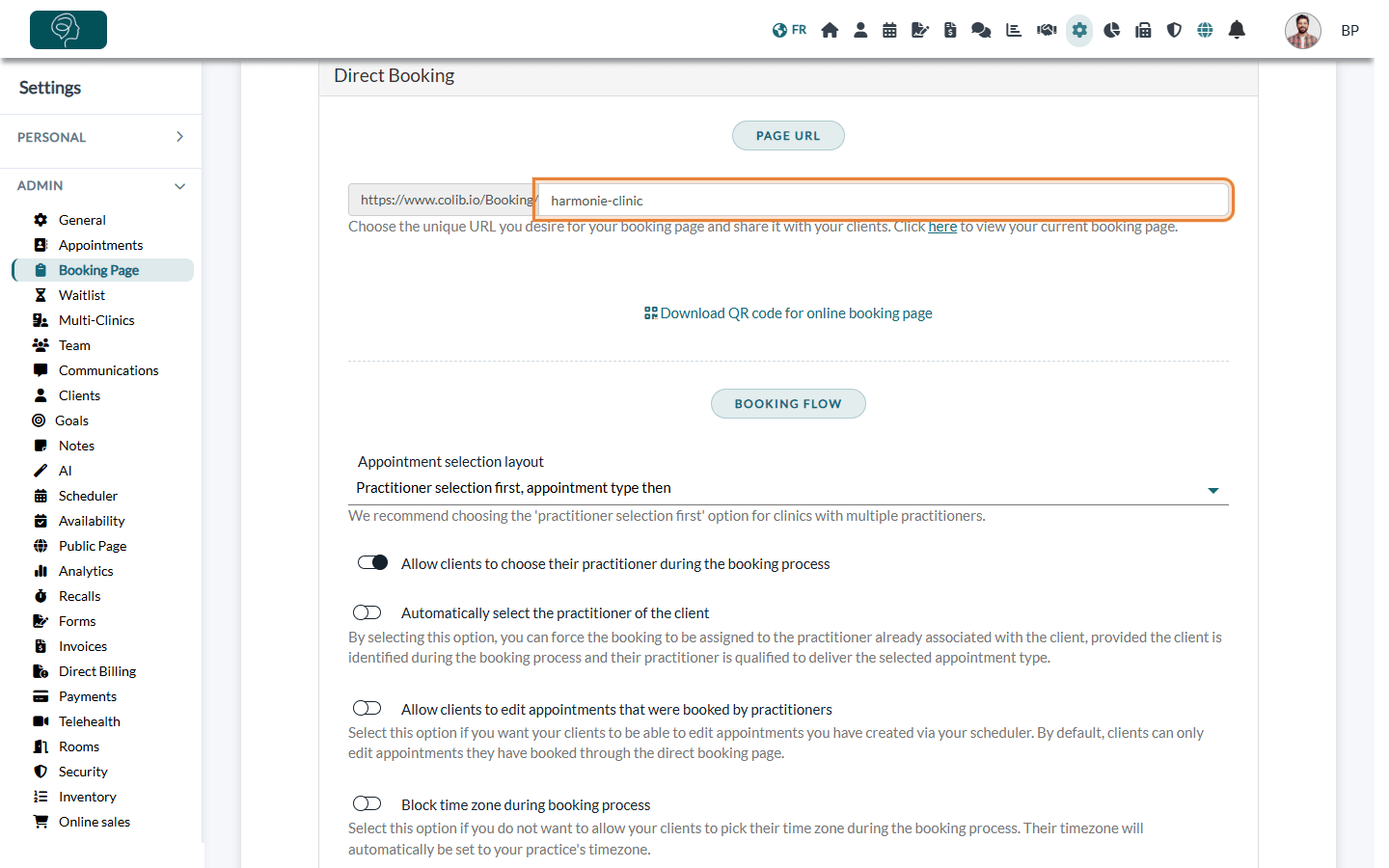Toggle block time zone during booking

(x=368, y=804)
